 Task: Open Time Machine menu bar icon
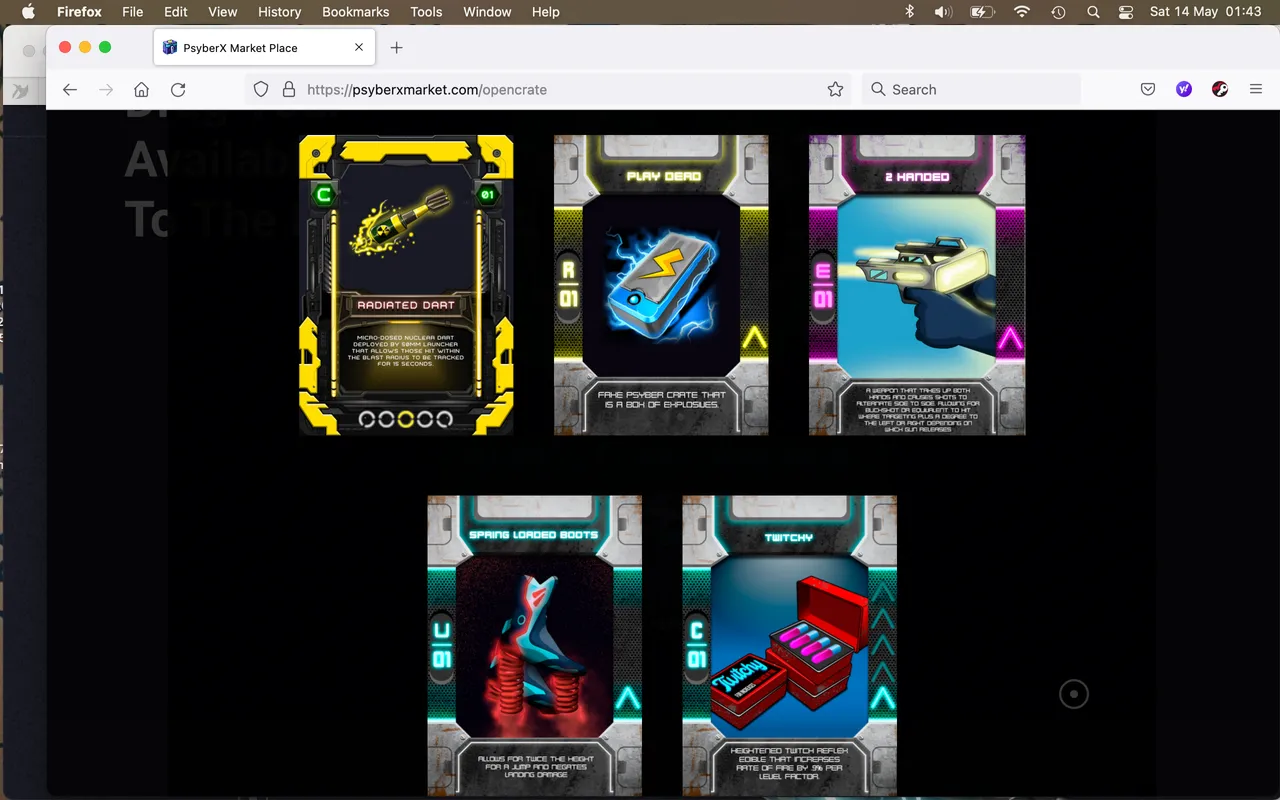point(1058,12)
